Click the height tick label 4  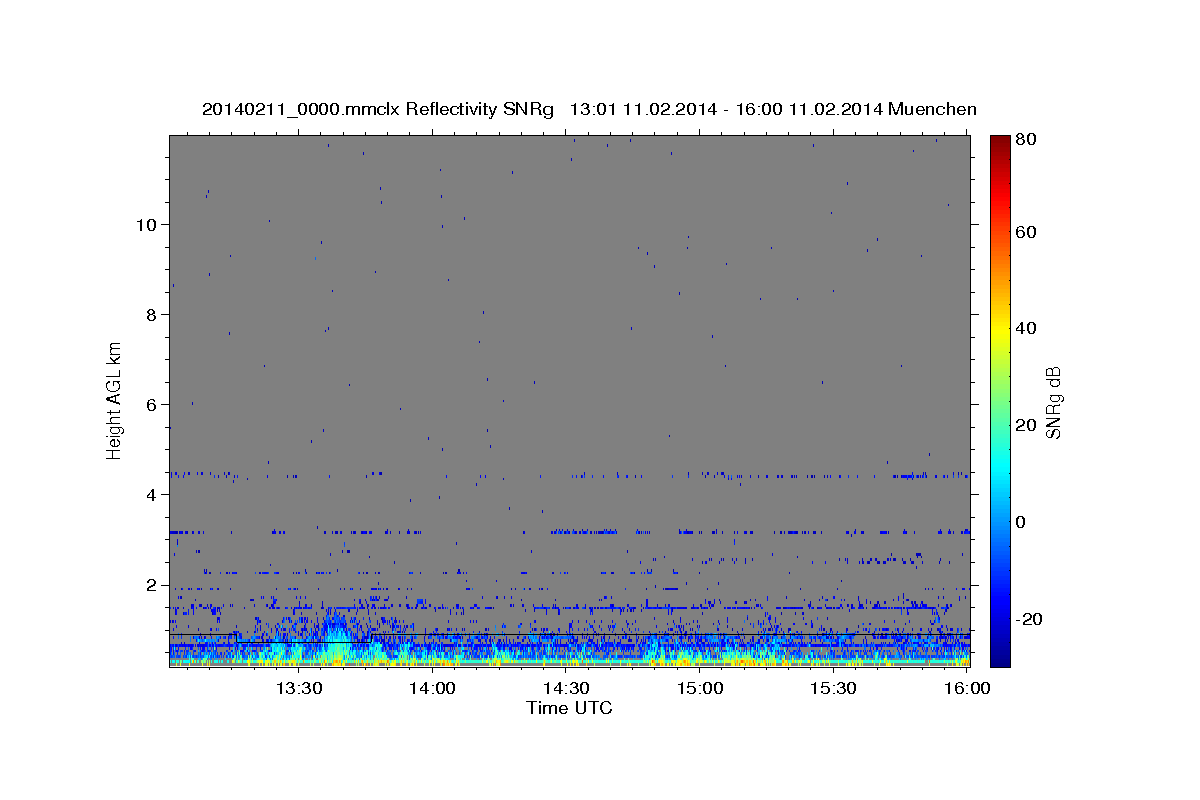pos(151,495)
